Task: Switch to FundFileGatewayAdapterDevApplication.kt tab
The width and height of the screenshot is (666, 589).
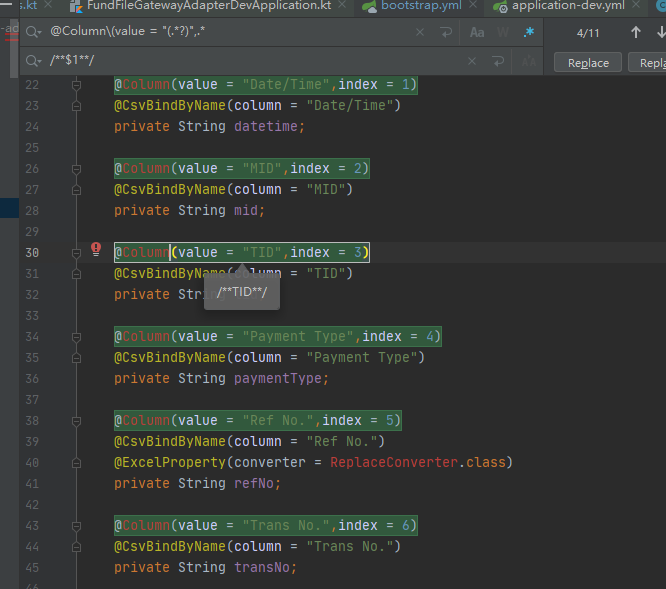Action: pos(209,6)
